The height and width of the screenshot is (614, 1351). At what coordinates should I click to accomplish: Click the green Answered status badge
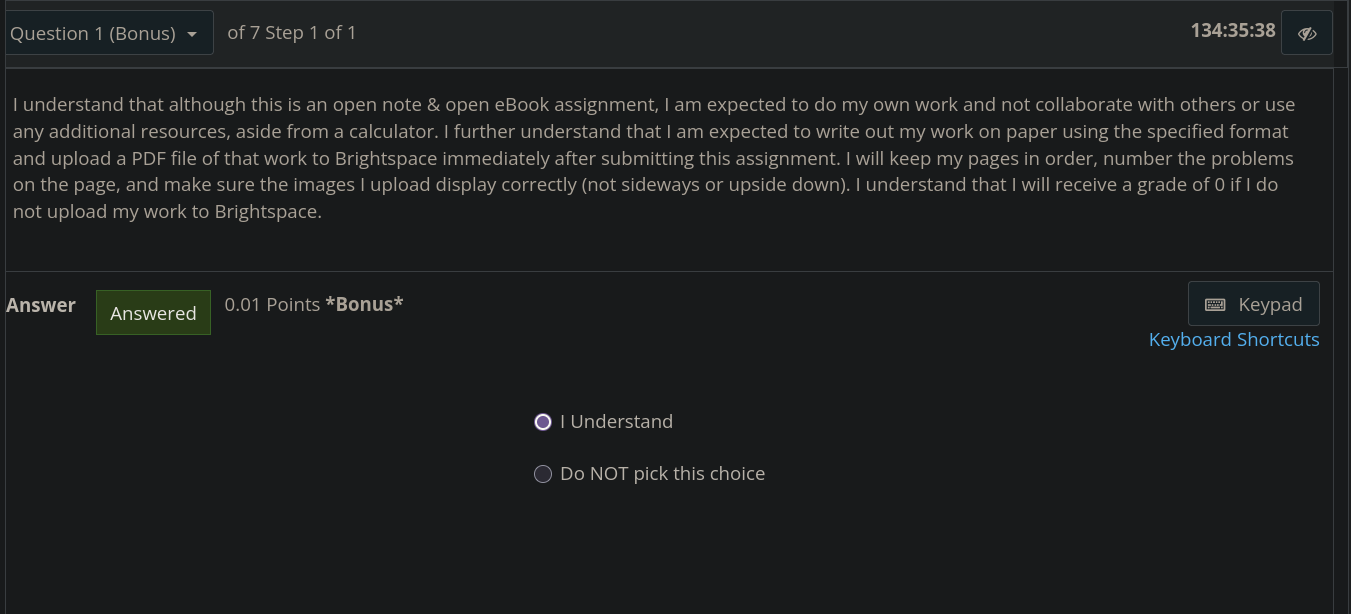pos(153,313)
